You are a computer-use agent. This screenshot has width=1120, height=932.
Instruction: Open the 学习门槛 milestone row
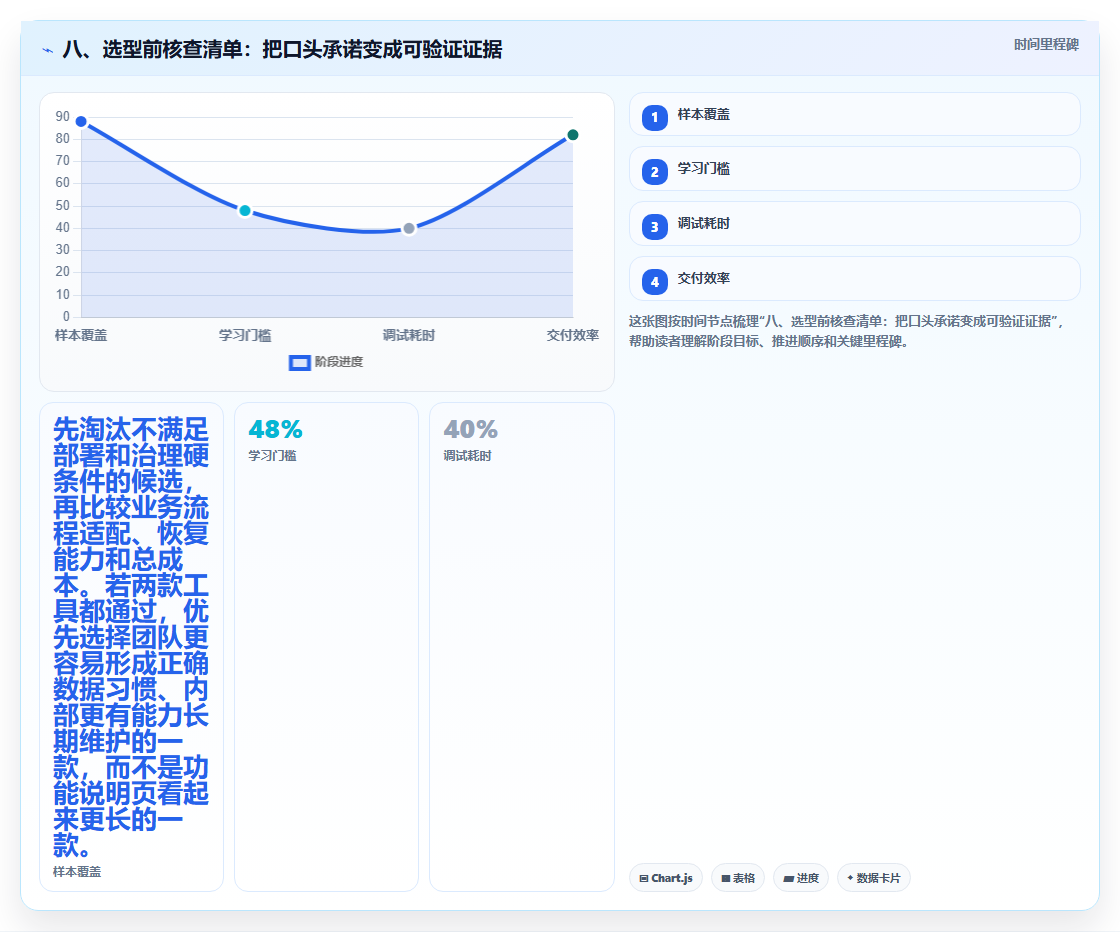pos(854,169)
